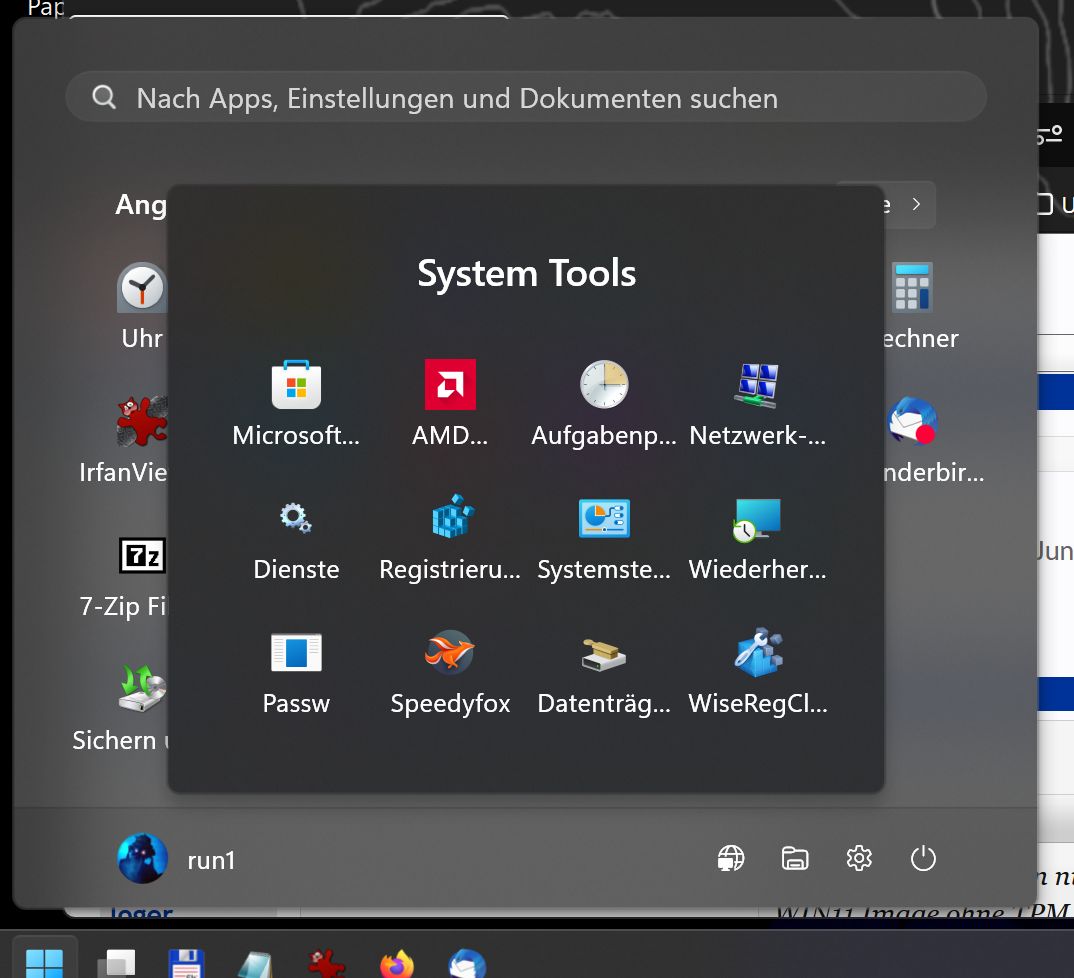This screenshot has width=1074, height=978.
Task: Launch Registrierungs-Editor cube icon
Action: pyautogui.click(x=452, y=516)
